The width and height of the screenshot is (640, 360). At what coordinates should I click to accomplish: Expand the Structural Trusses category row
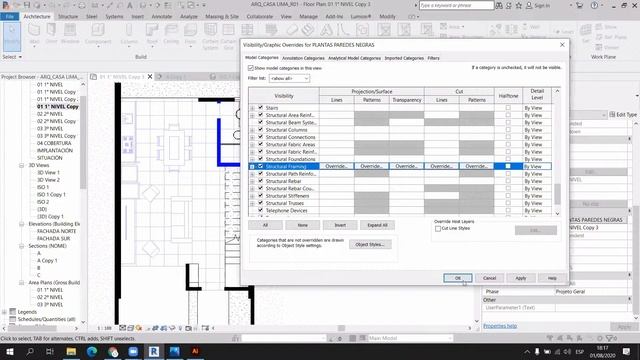pos(252,203)
